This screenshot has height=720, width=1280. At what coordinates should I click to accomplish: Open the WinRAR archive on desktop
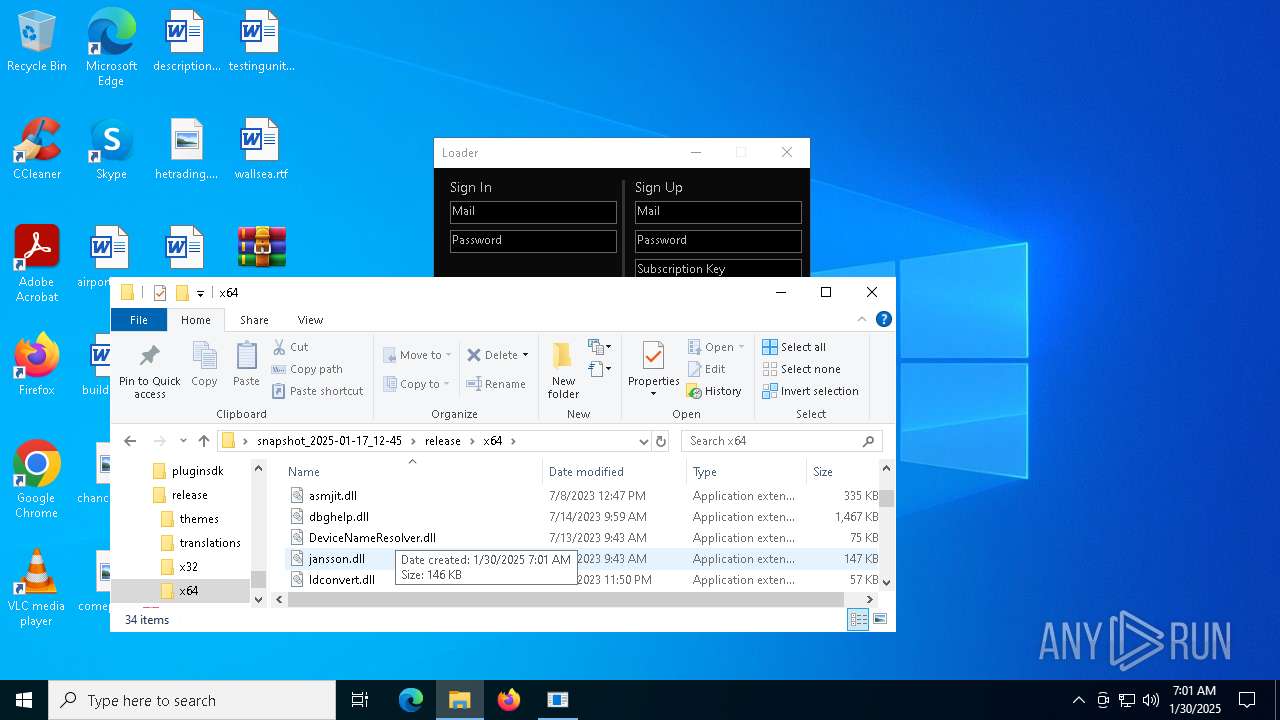pyautogui.click(x=262, y=248)
